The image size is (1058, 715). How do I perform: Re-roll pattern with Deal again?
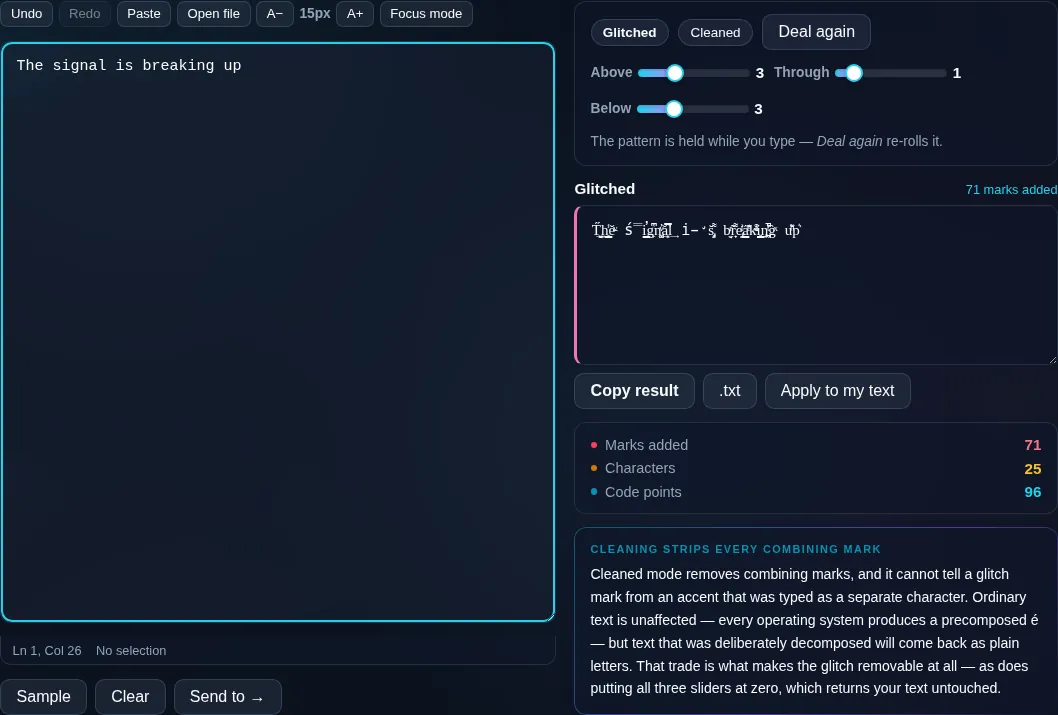tap(816, 32)
